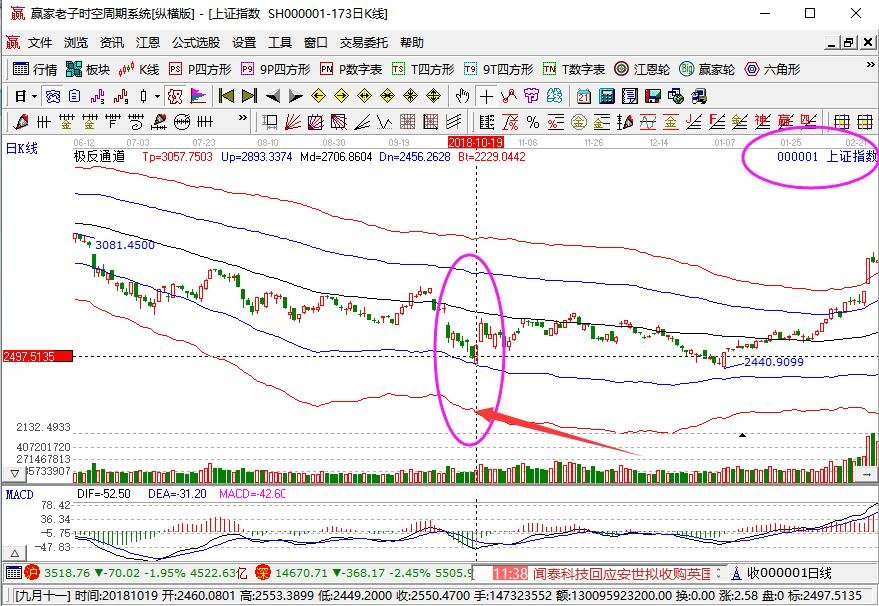Click the yellow diamond left-arrow icon
Viewport: 879px width, 606px height.
pos(318,96)
